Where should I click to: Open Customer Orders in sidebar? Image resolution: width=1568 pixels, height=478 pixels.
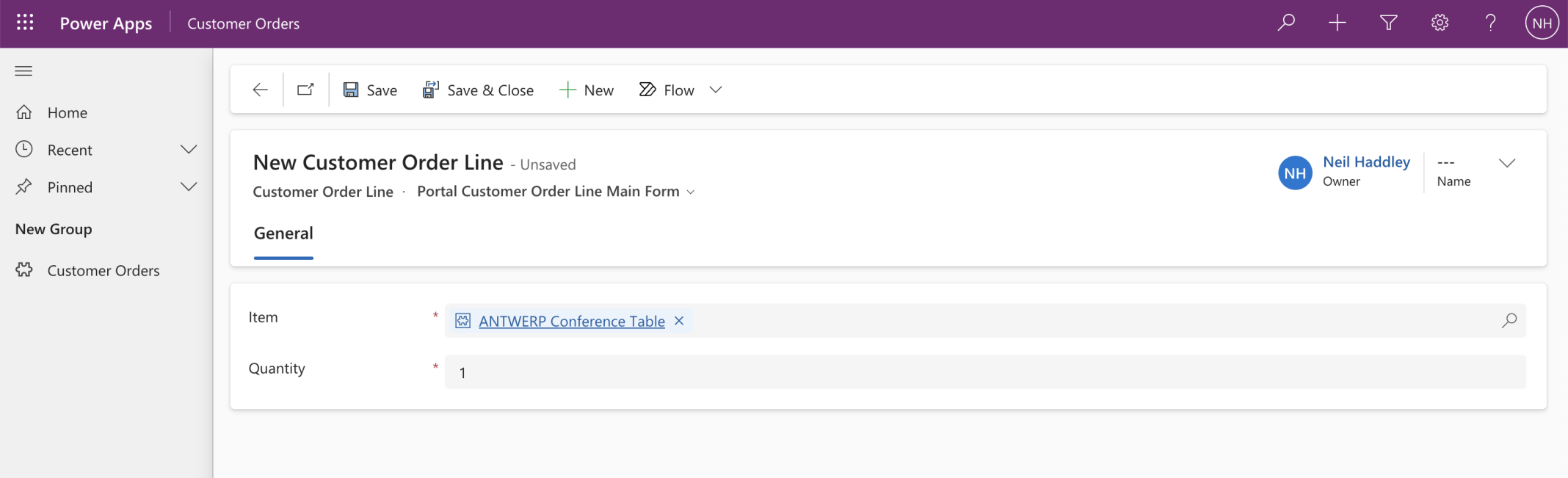(x=103, y=270)
